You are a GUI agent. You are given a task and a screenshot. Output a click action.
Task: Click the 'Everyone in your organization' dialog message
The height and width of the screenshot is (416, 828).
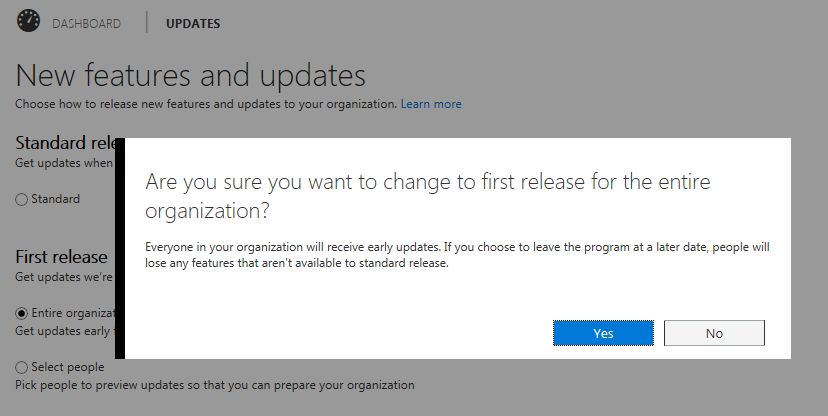point(456,255)
